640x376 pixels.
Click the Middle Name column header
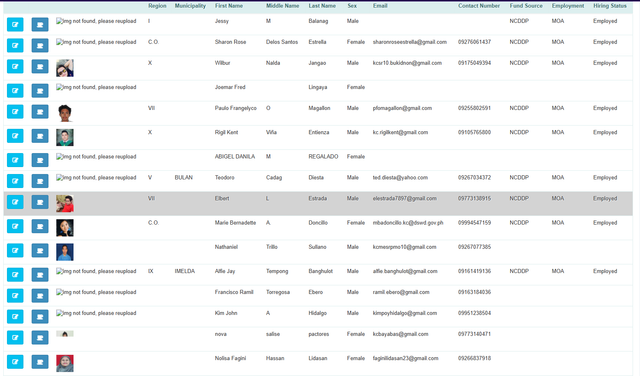click(282, 6)
